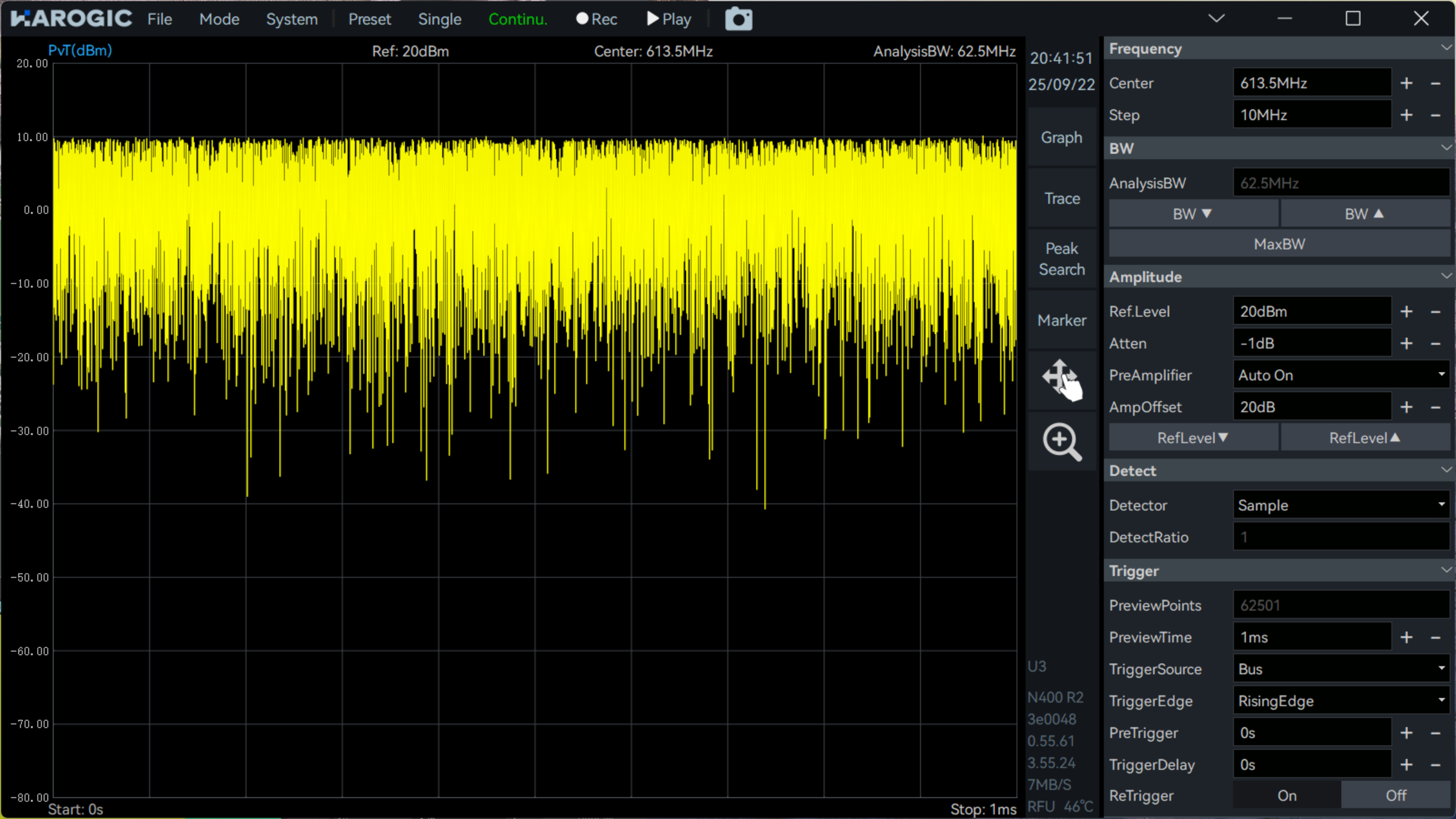
Task: Open the Mode menu
Action: [219, 19]
